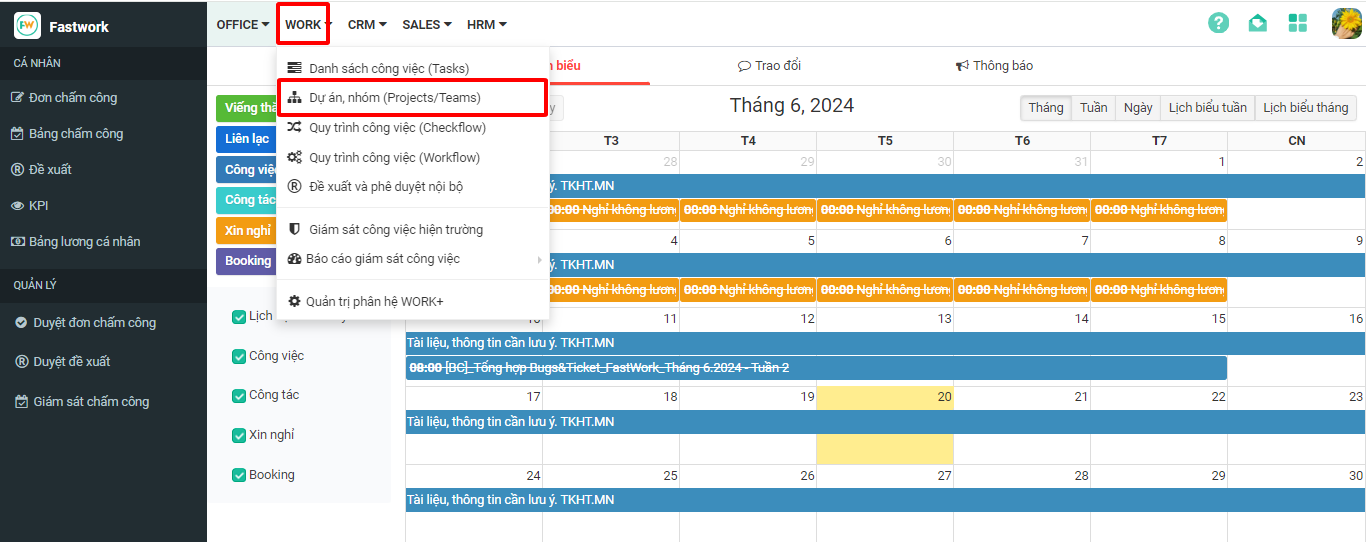1366x542 pixels.
Task: Open the mail inbox icon in header
Action: pos(1258,23)
